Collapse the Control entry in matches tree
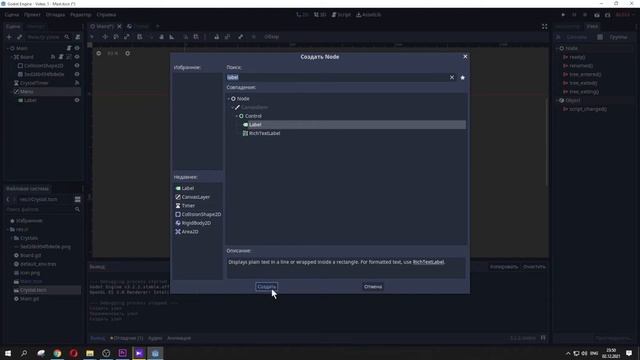Image resolution: width=640 pixels, height=360 pixels. [x=237, y=116]
